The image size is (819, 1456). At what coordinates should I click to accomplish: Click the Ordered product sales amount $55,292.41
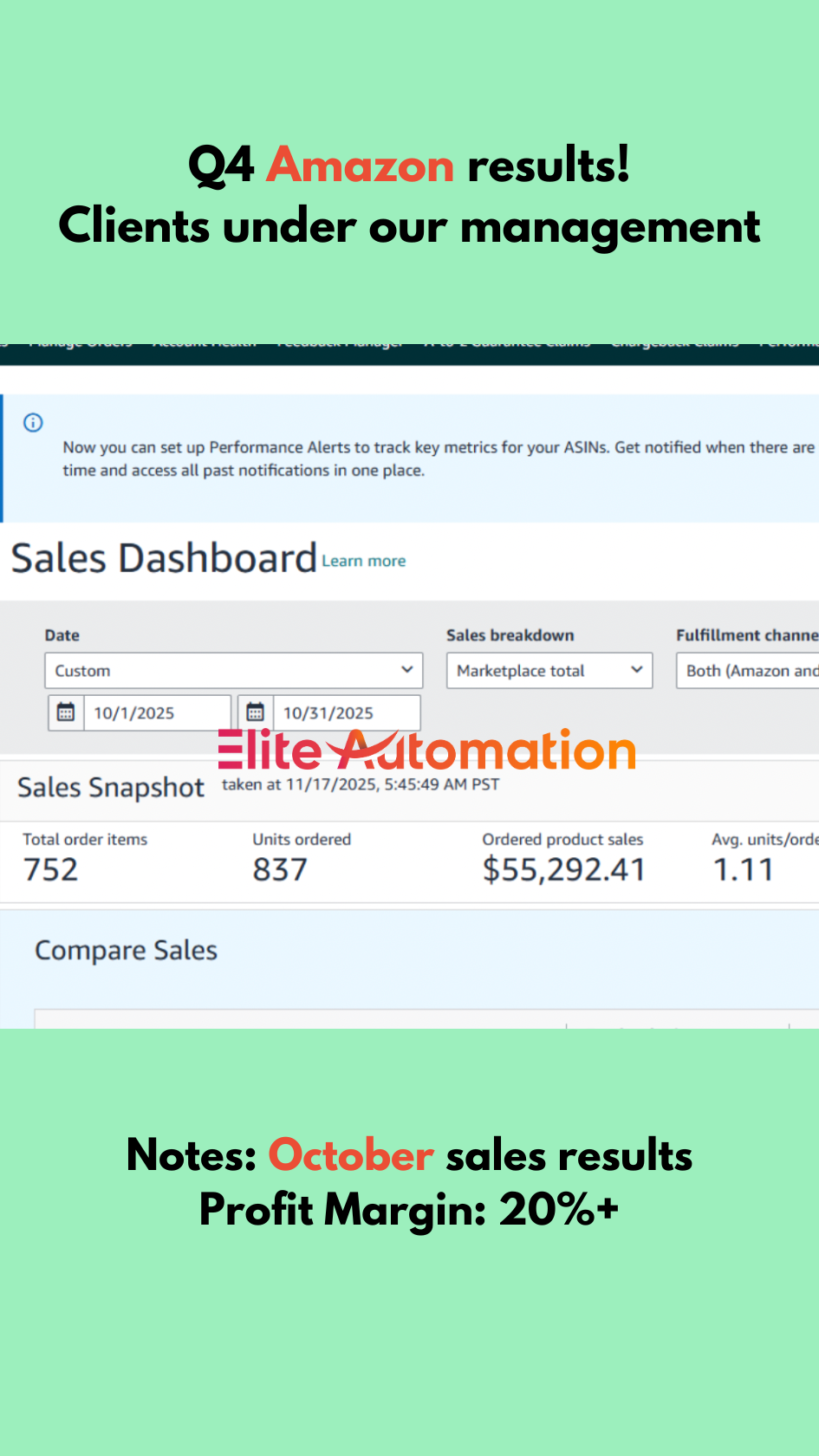(563, 869)
